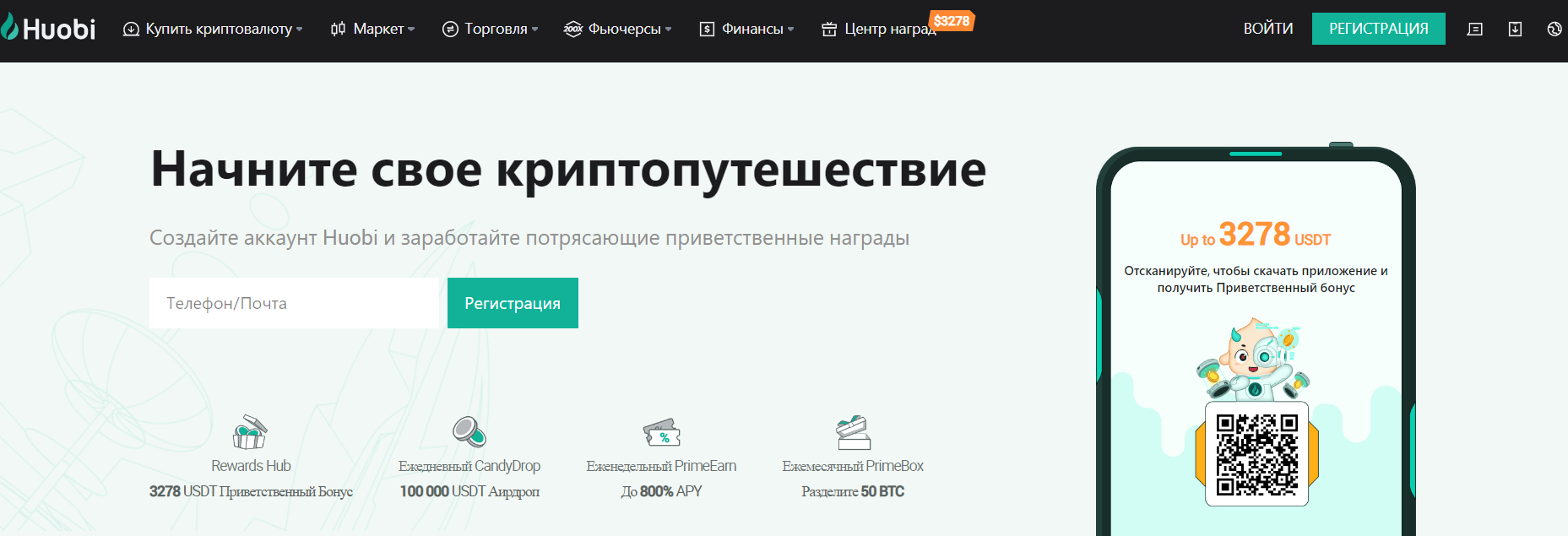1568x536 pixels.
Task: Click the $3278 orange badge
Action: [952, 21]
